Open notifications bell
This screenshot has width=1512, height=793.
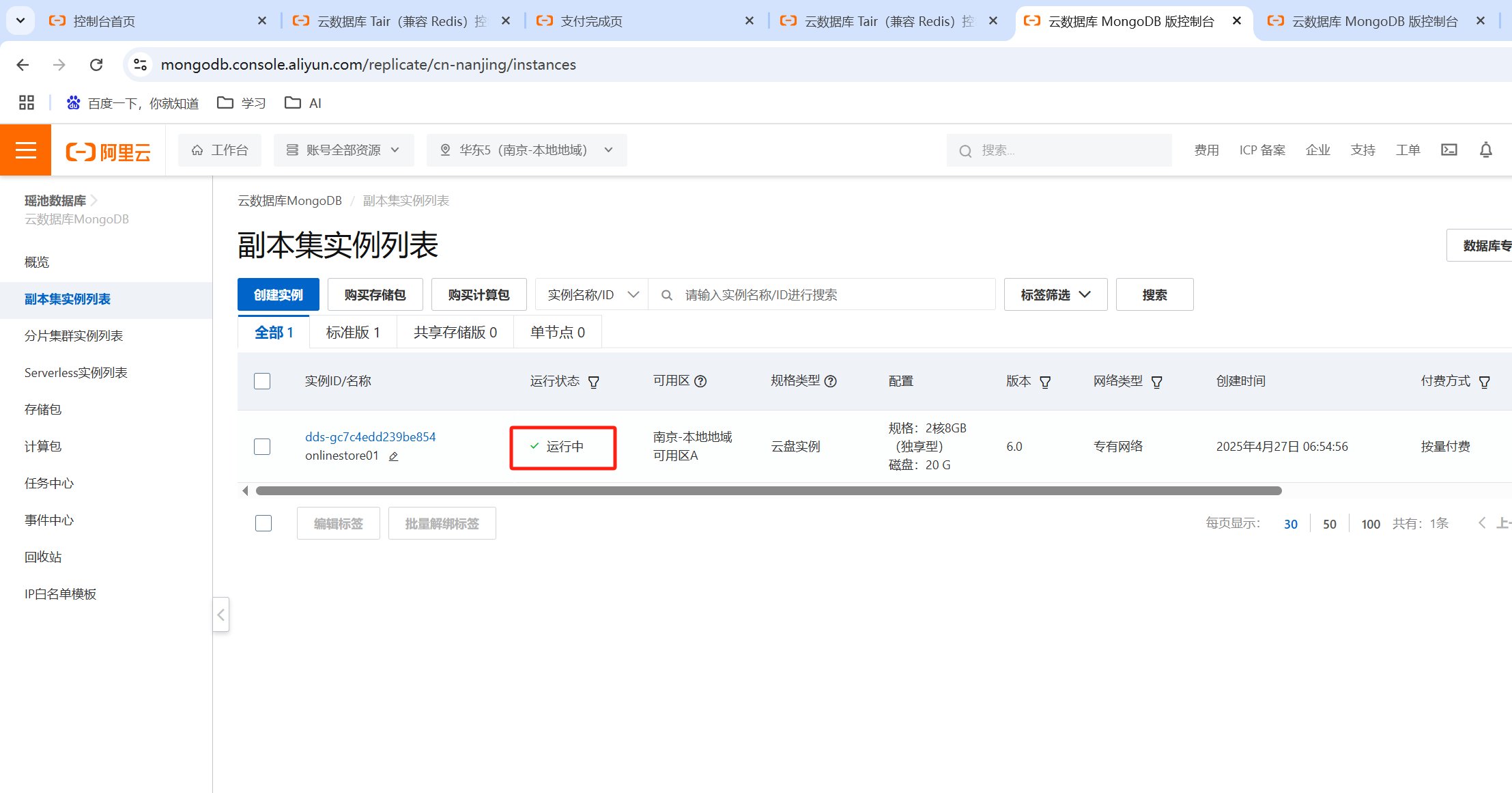[x=1485, y=150]
